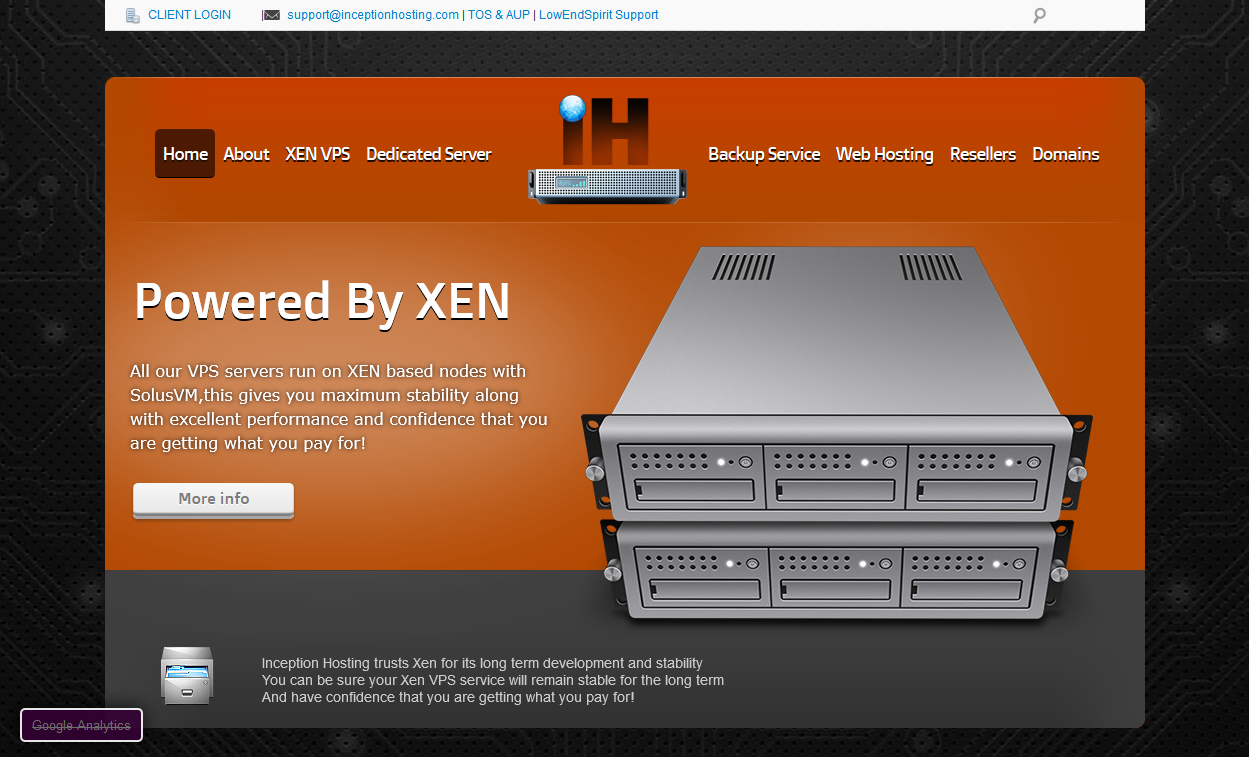1249x757 pixels.
Task: Open the CLIENT LOGIN link
Action: click(x=189, y=15)
